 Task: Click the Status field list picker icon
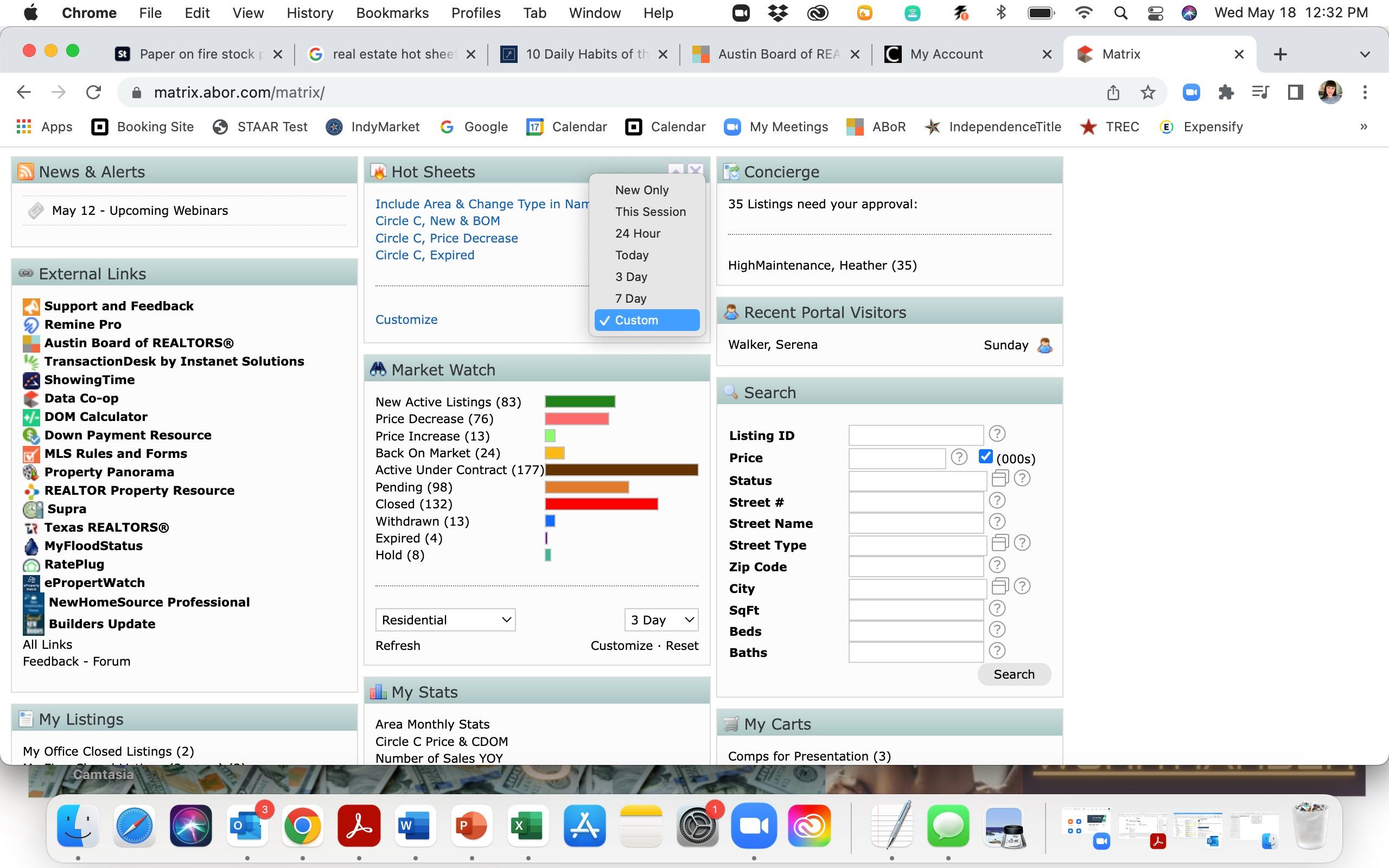point(1000,478)
